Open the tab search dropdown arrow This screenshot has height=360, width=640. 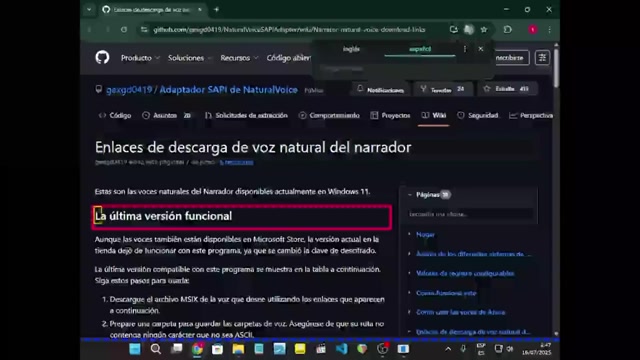[x=89, y=9]
